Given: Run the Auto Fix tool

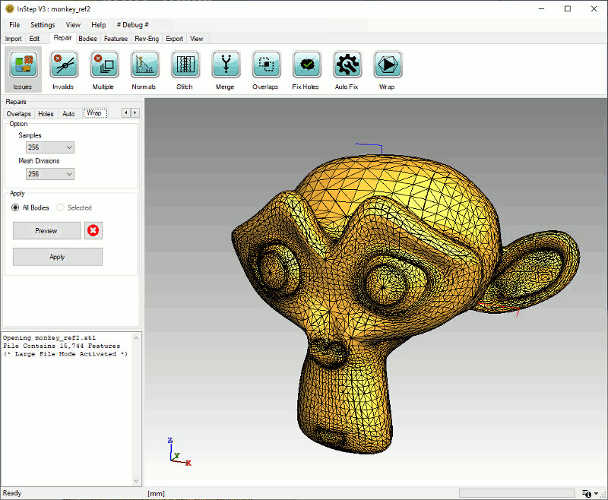Looking at the screenshot, I should [347, 66].
